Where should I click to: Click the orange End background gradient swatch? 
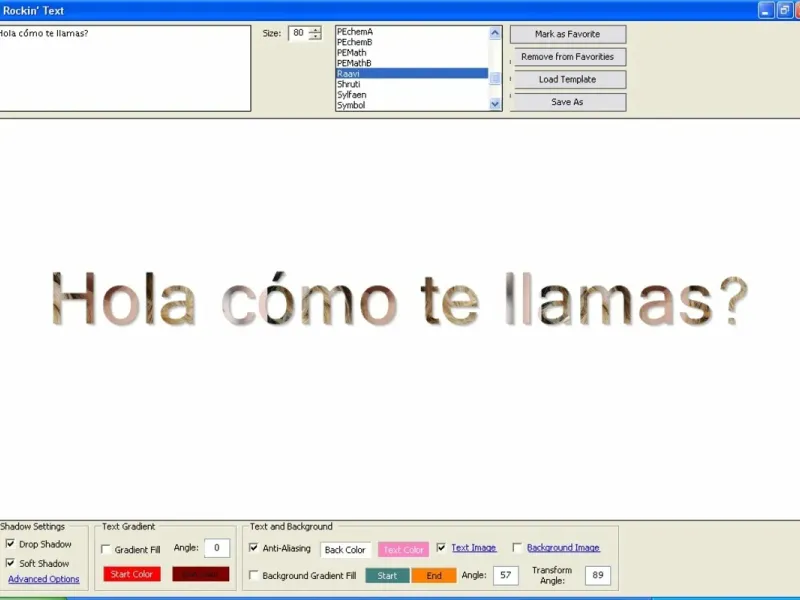coord(434,576)
